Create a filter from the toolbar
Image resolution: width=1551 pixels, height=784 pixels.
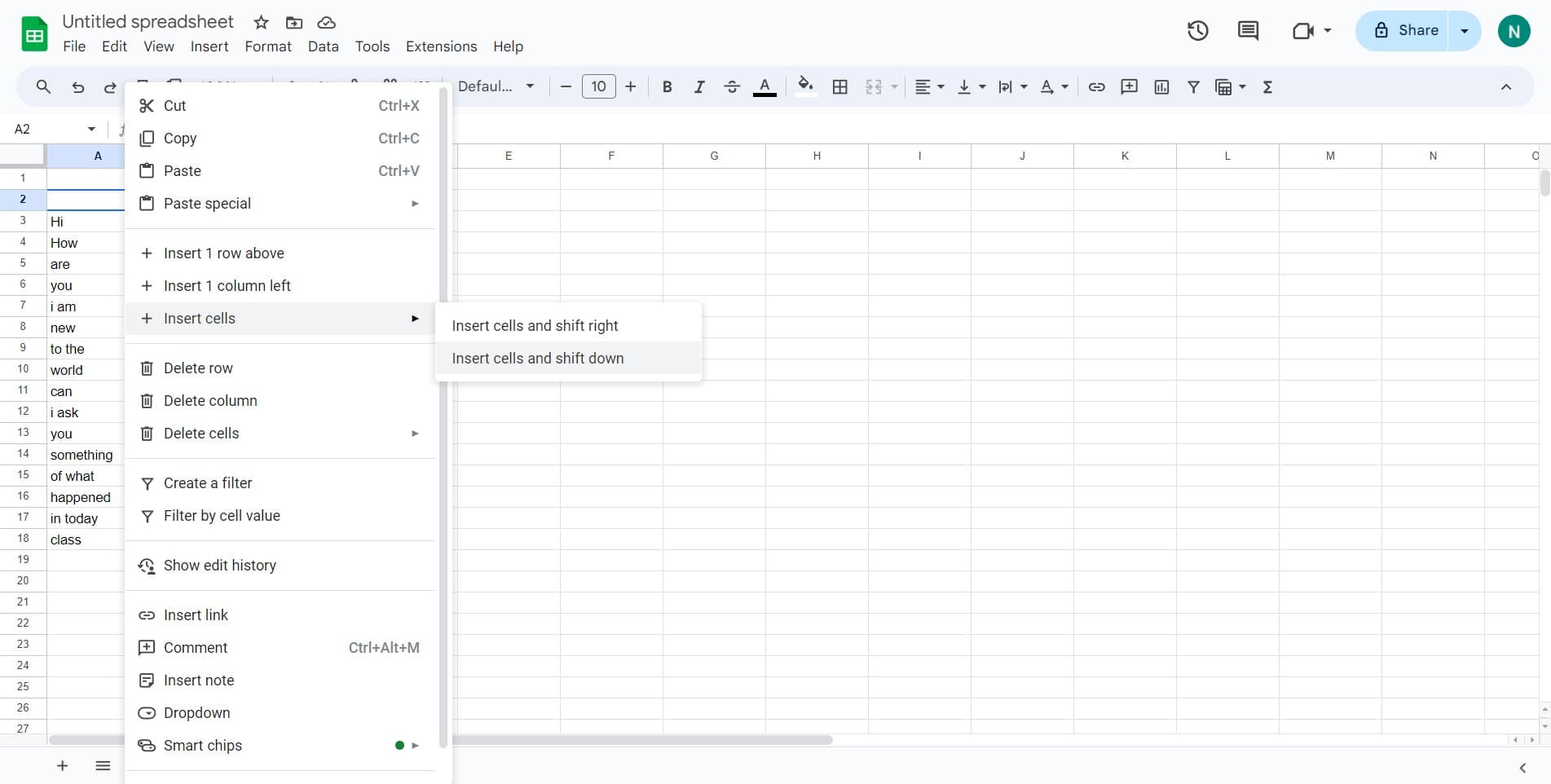1193,86
